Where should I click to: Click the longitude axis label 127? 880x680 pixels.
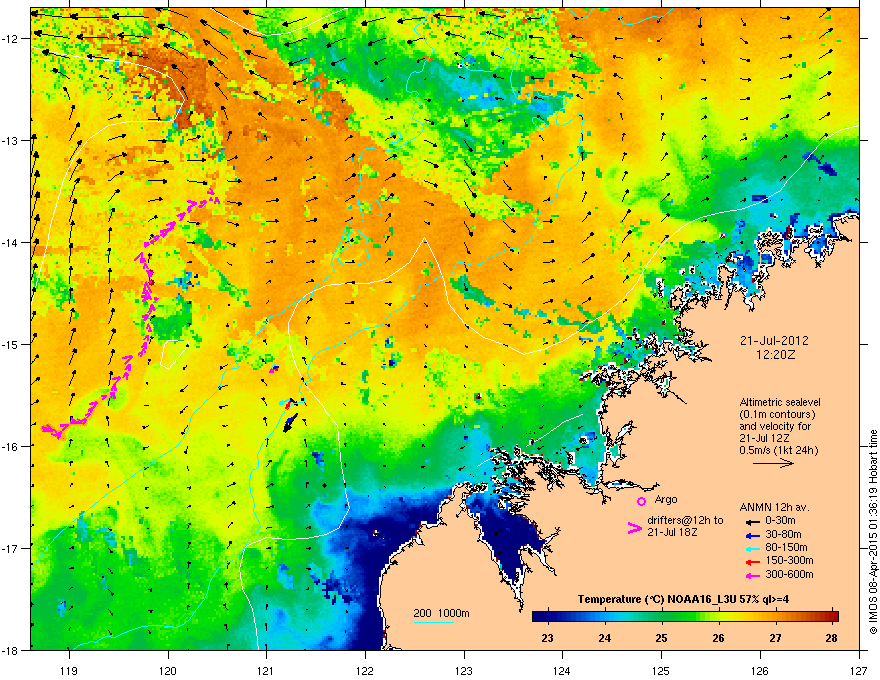859,670
